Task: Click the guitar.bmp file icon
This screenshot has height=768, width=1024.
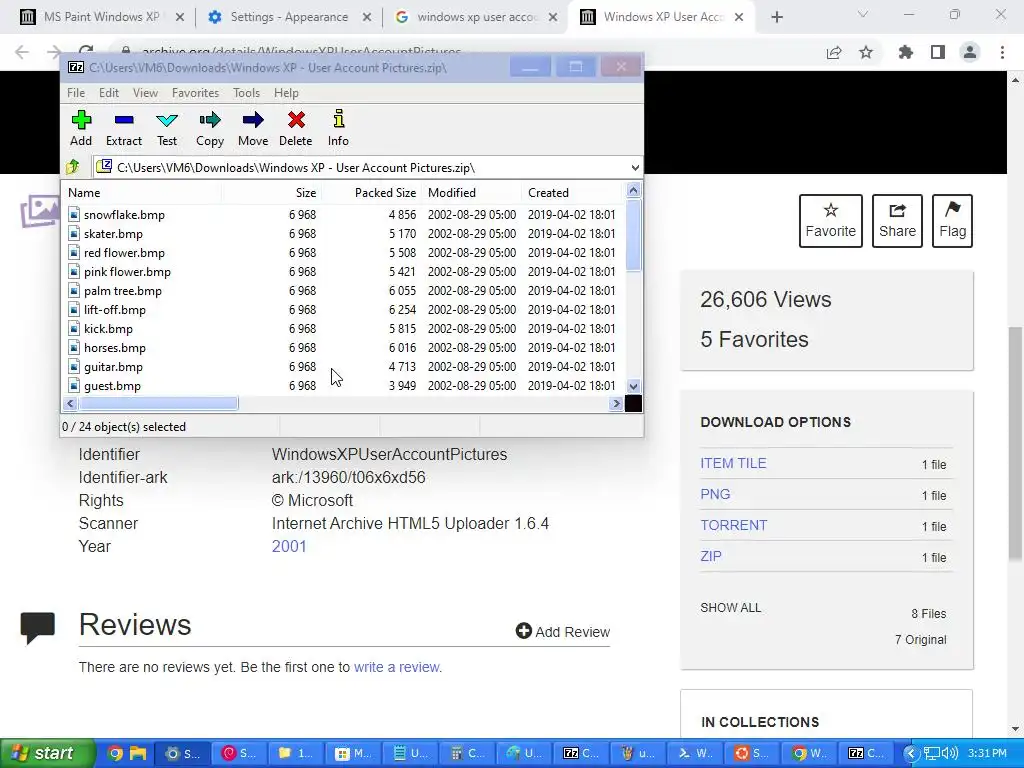Action: (x=74, y=366)
